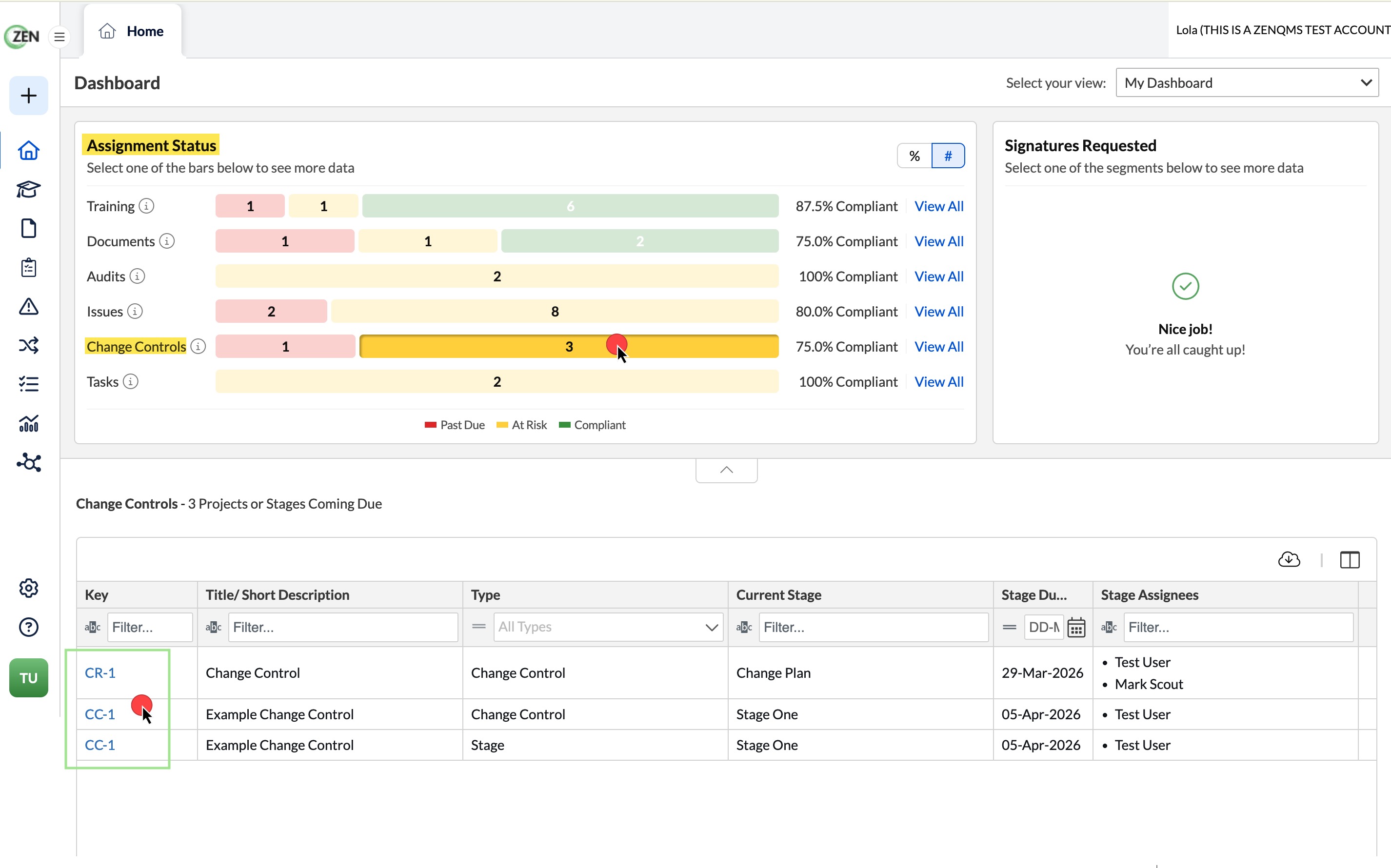The height and width of the screenshot is (868, 1391).
Task: Toggle the sidebar hamburger menu button
Action: (x=59, y=38)
